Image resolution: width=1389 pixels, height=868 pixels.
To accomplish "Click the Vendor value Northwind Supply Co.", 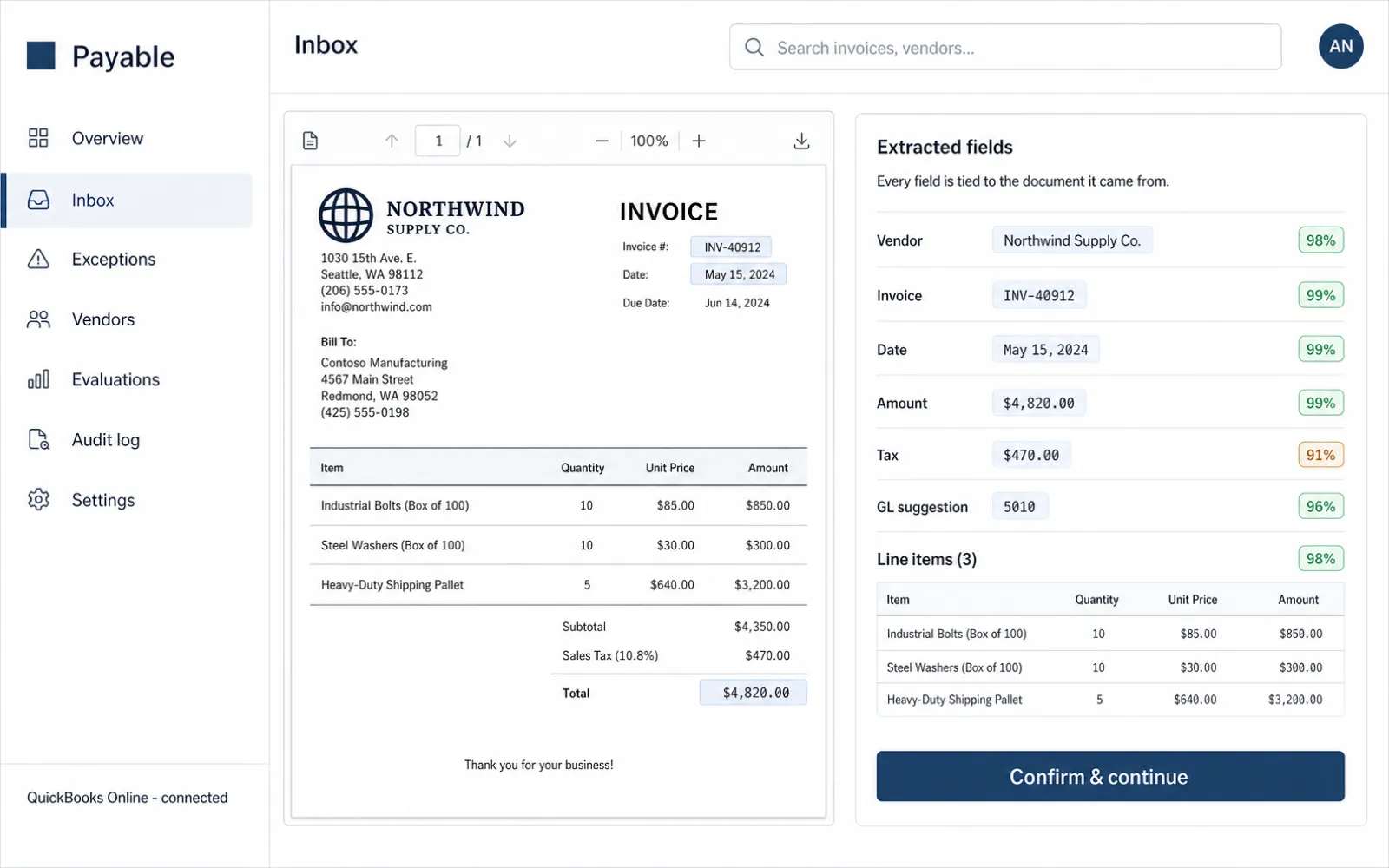I will tap(1072, 240).
